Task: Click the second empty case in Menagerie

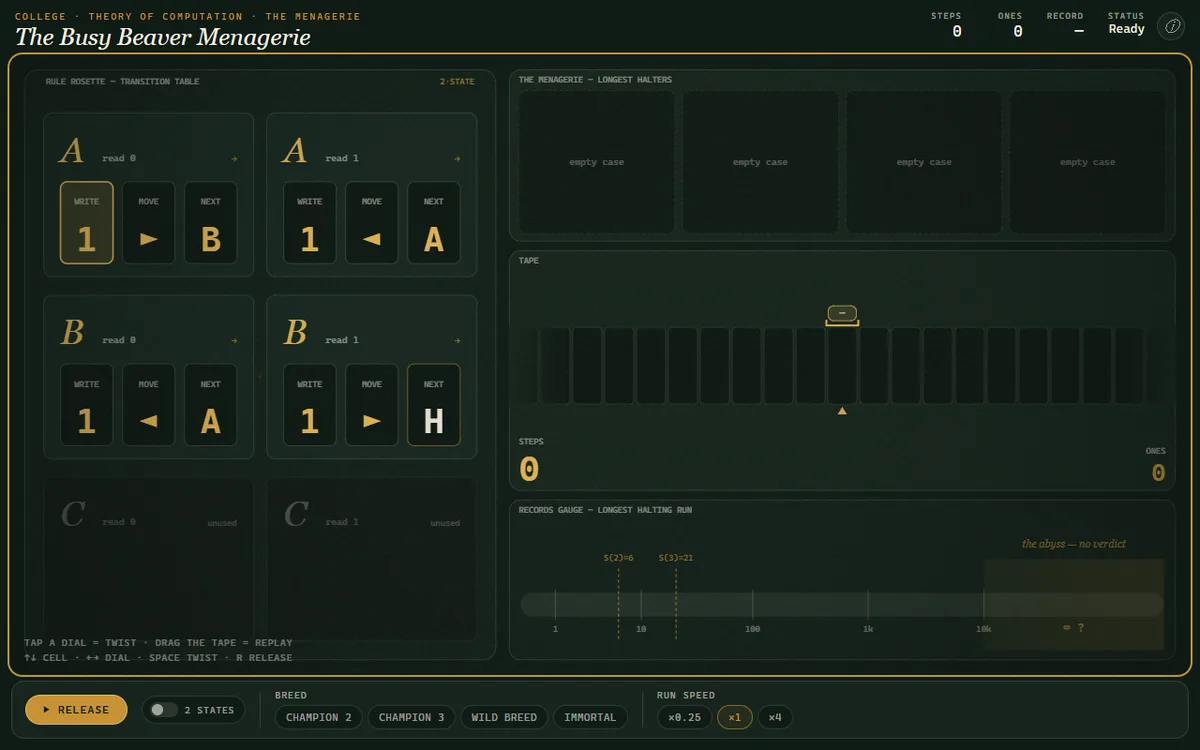Action: (760, 162)
